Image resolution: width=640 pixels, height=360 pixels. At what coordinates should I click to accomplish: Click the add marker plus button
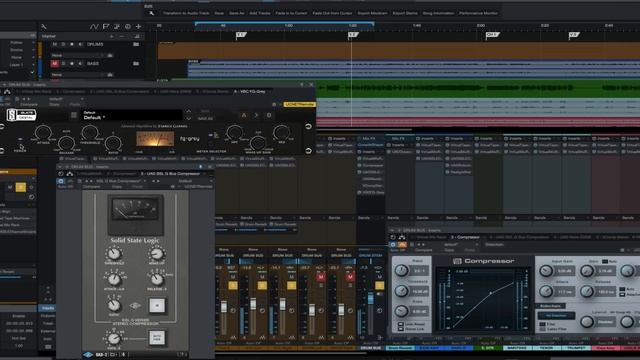coord(111,36)
